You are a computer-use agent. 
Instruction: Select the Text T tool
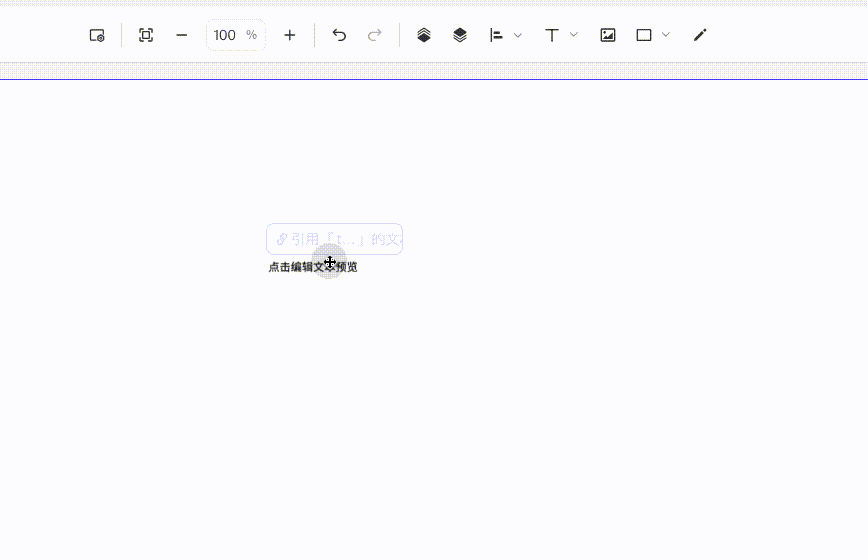coord(552,35)
